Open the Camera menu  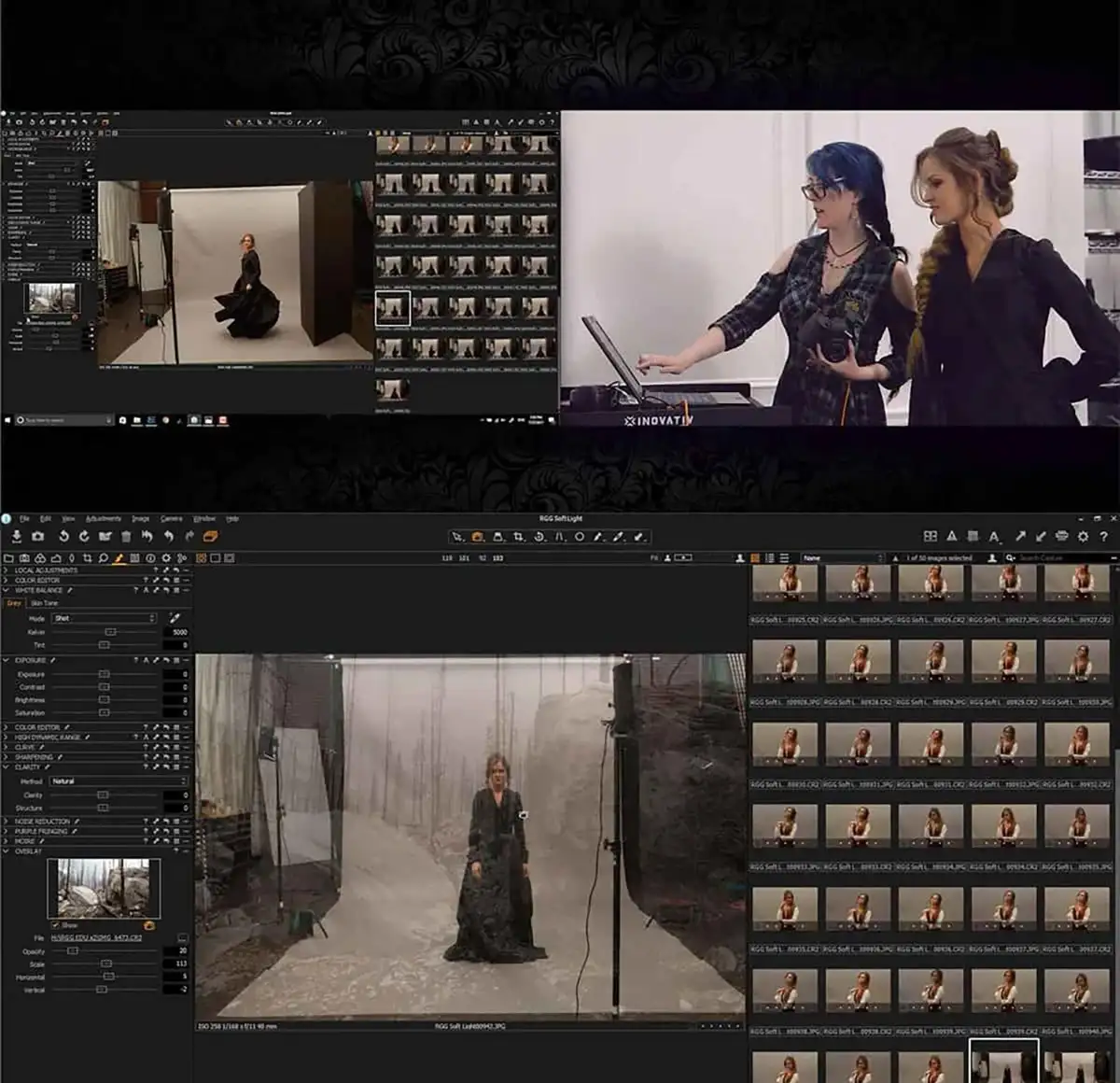[x=171, y=518]
